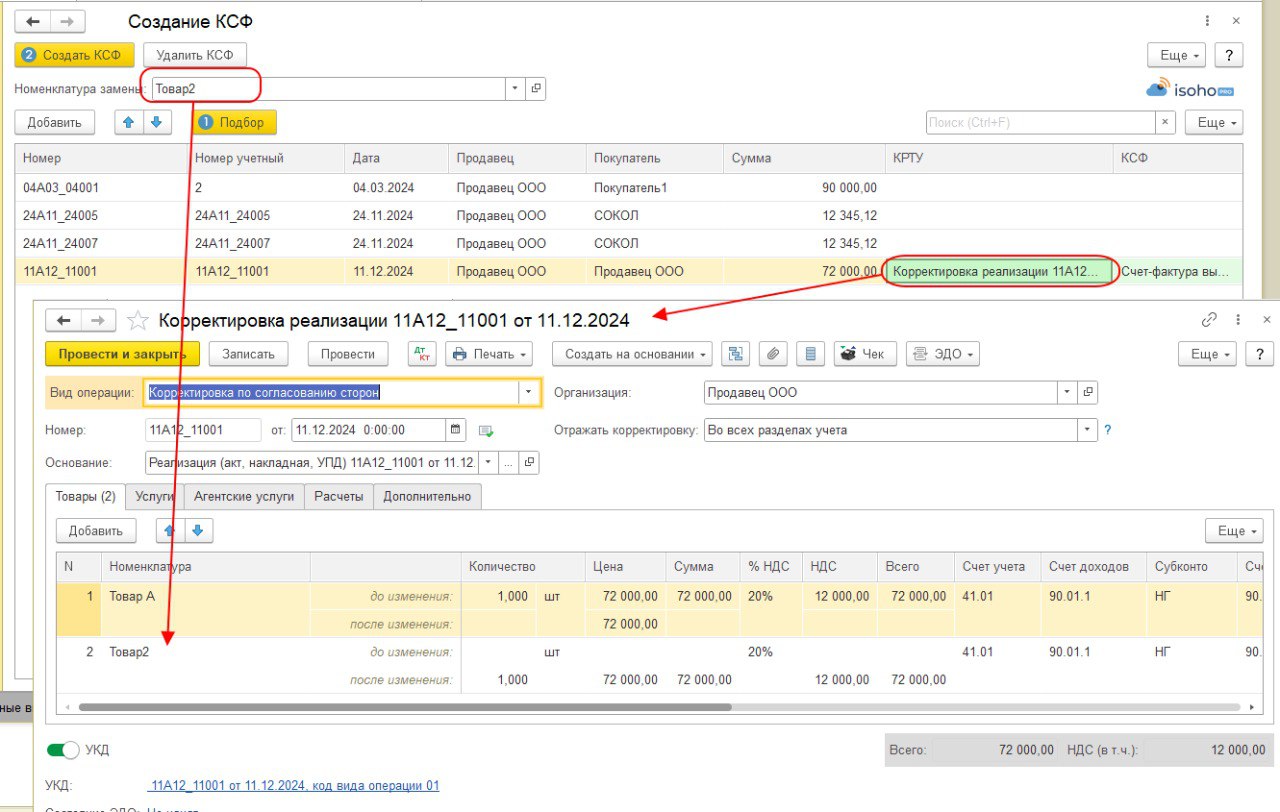Viewport: 1280px width, 812px height.
Task: Expand the Номенклатура замены dropdown
Action: point(516,88)
